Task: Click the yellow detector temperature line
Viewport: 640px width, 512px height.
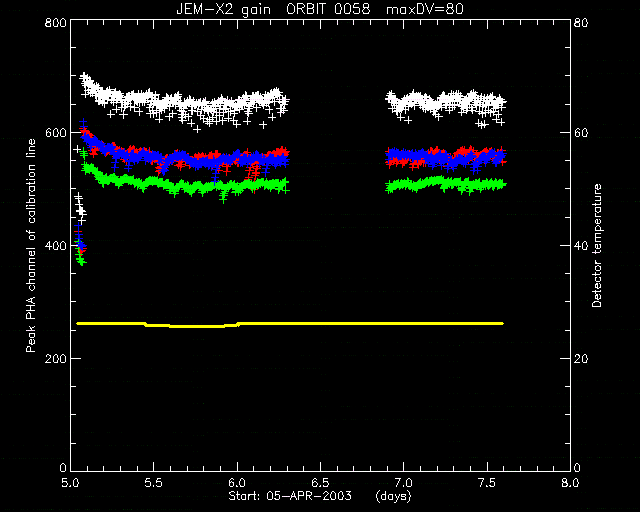Action: tap(290, 324)
